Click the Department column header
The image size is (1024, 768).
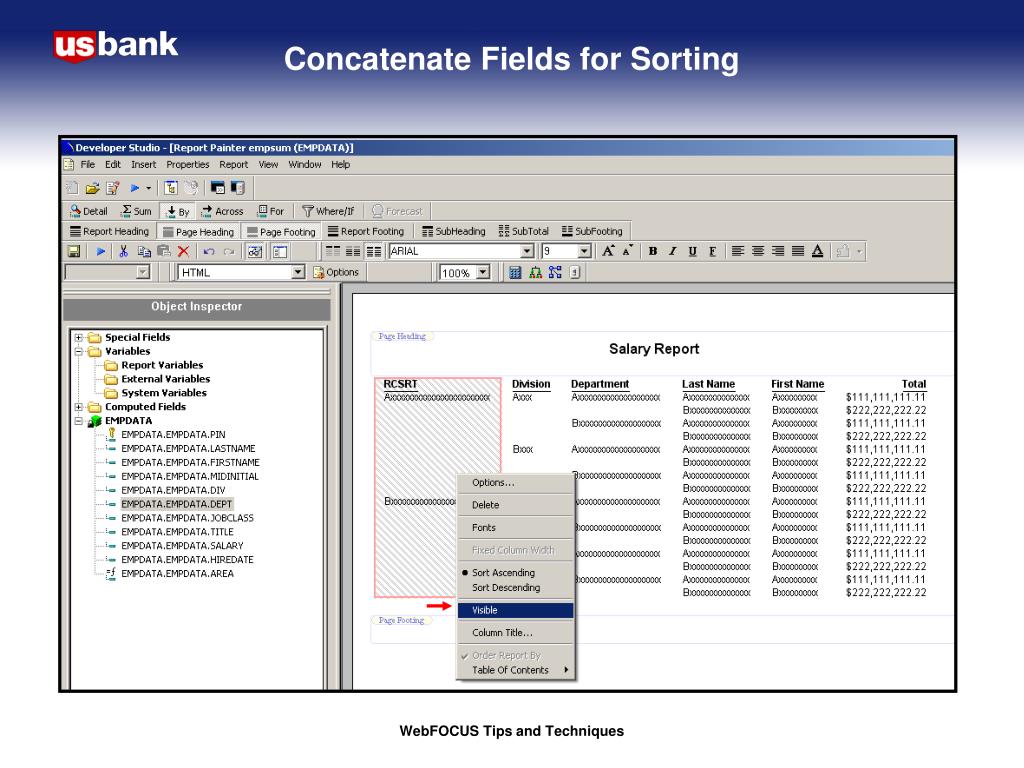[x=600, y=384]
